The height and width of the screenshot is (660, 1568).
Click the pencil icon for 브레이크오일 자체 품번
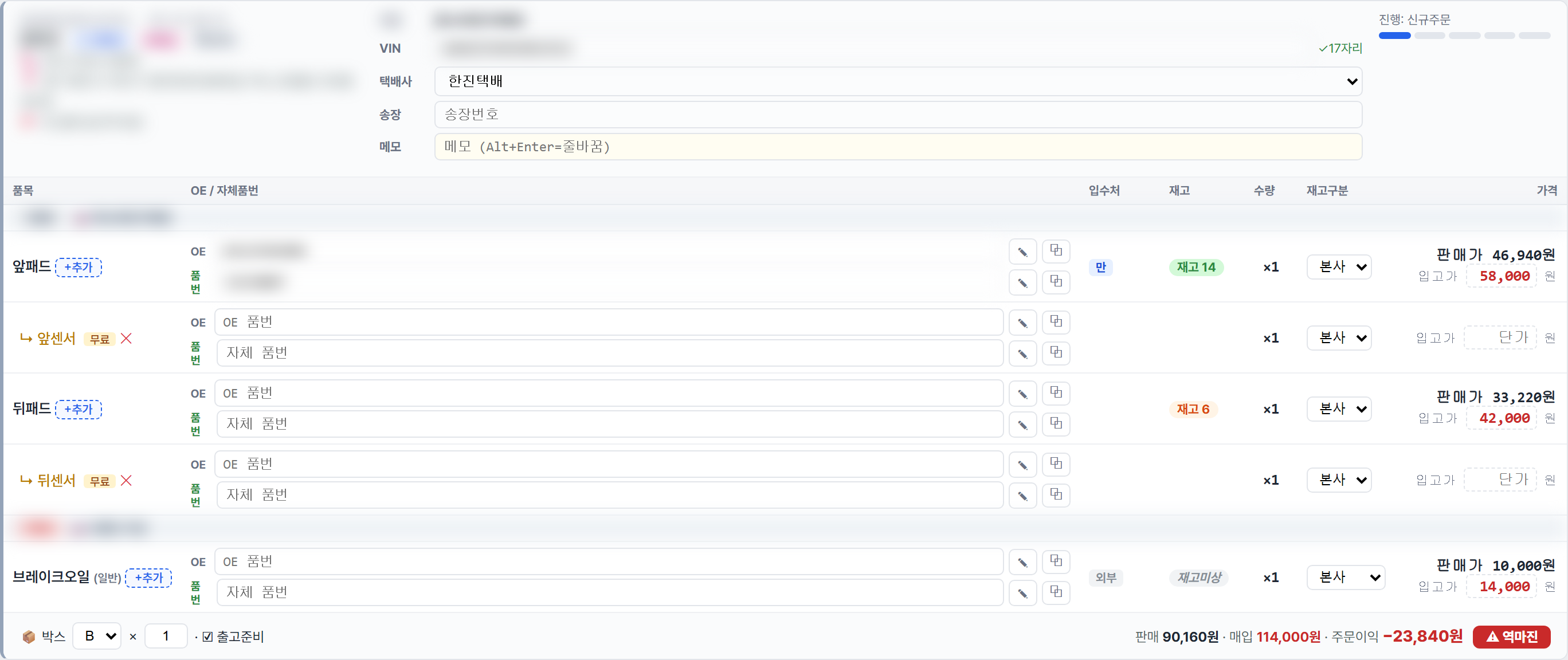(x=1022, y=592)
